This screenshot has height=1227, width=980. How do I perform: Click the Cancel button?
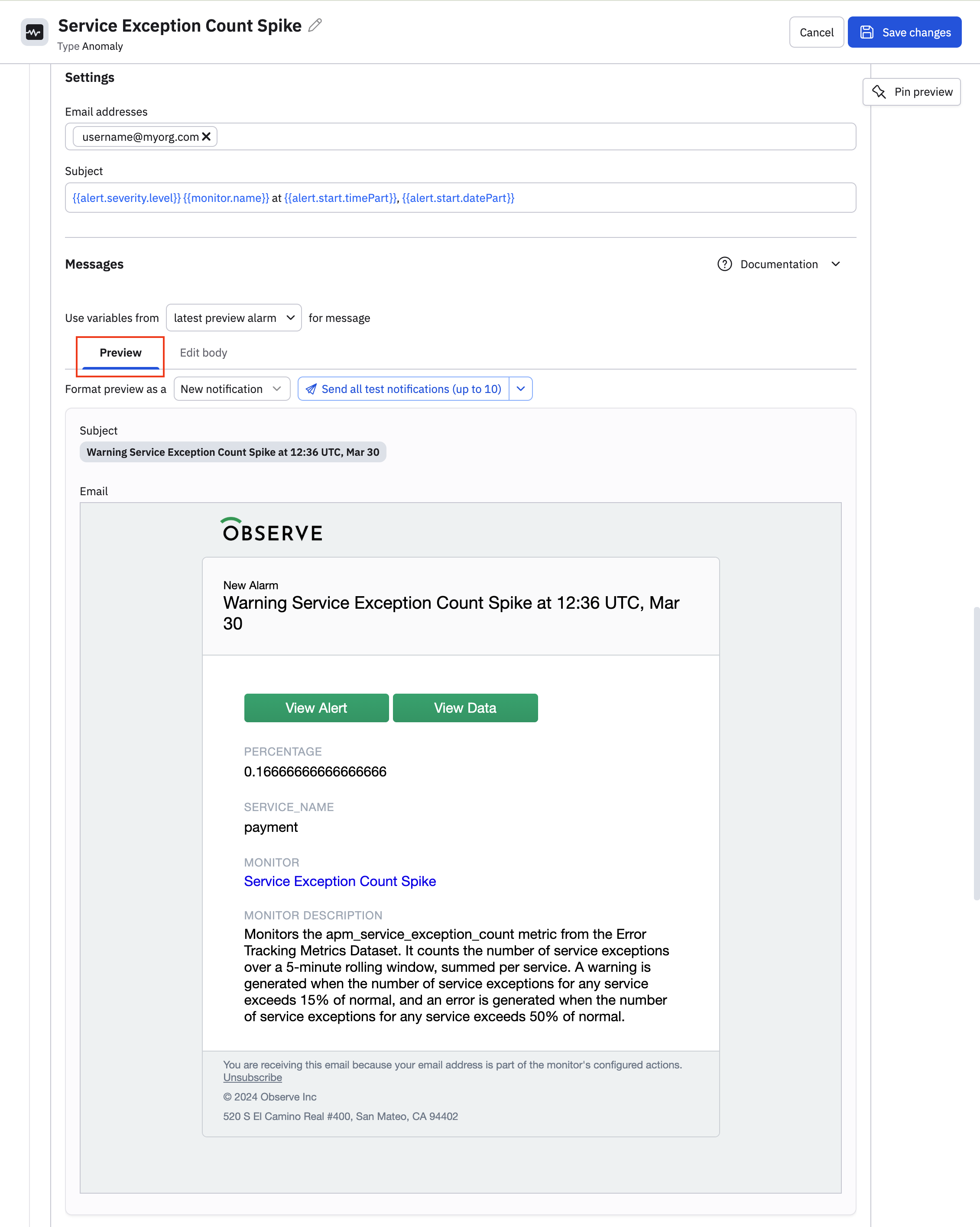816,32
